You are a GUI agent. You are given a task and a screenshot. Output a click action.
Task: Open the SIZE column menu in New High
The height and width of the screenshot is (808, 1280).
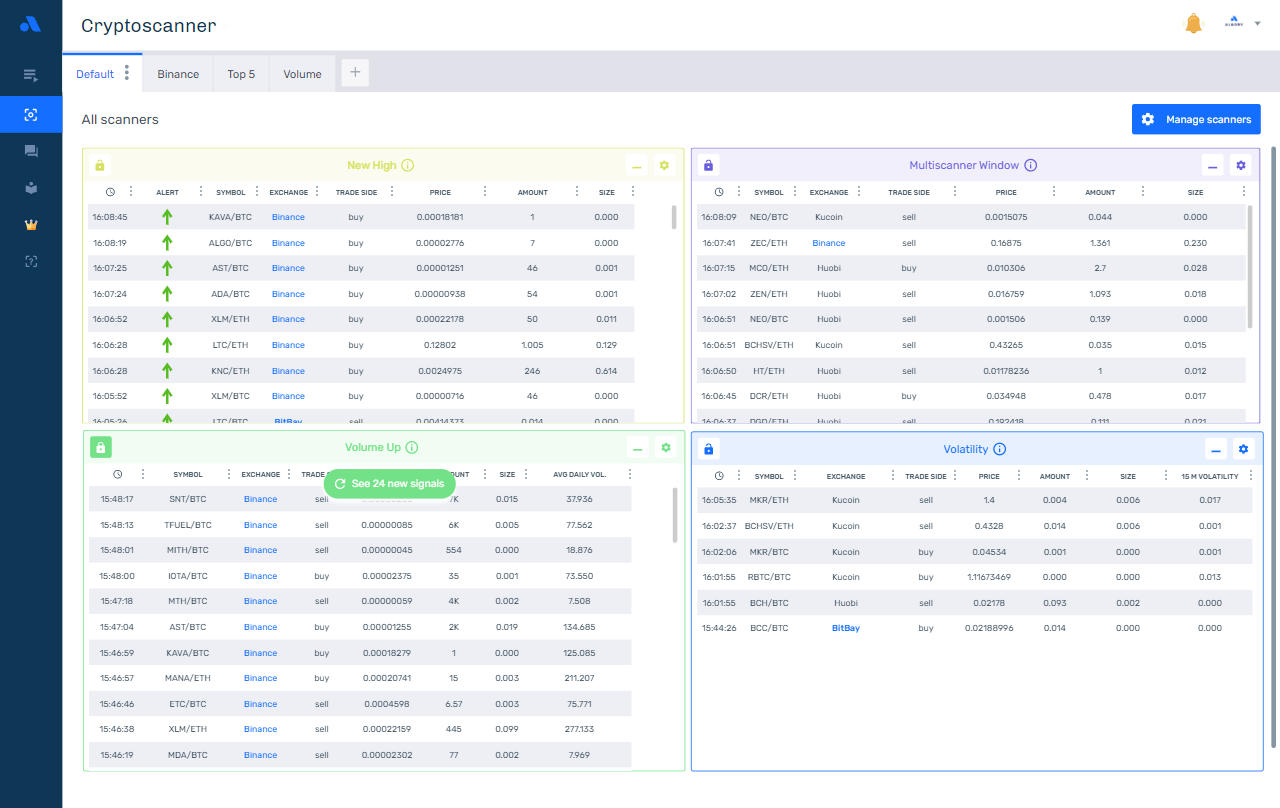pos(634,192)
